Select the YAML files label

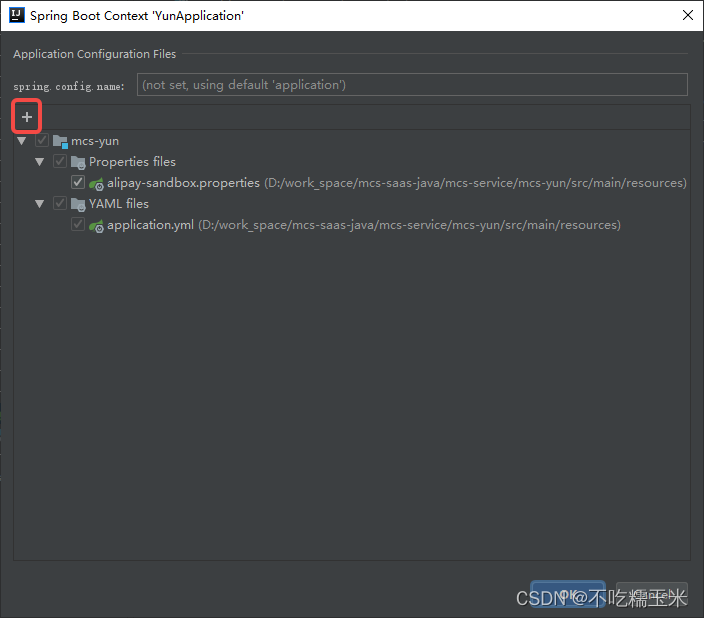pos(119,204)
